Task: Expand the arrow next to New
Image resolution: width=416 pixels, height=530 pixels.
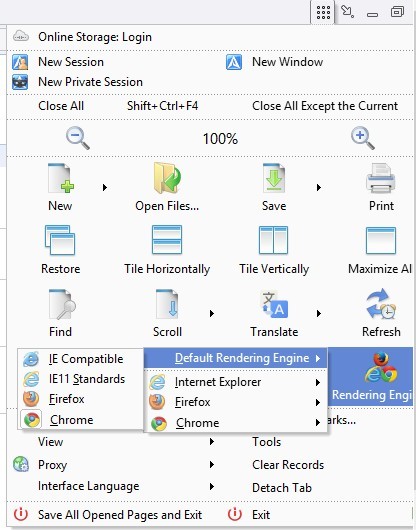Action: click(x=105, y=187)
